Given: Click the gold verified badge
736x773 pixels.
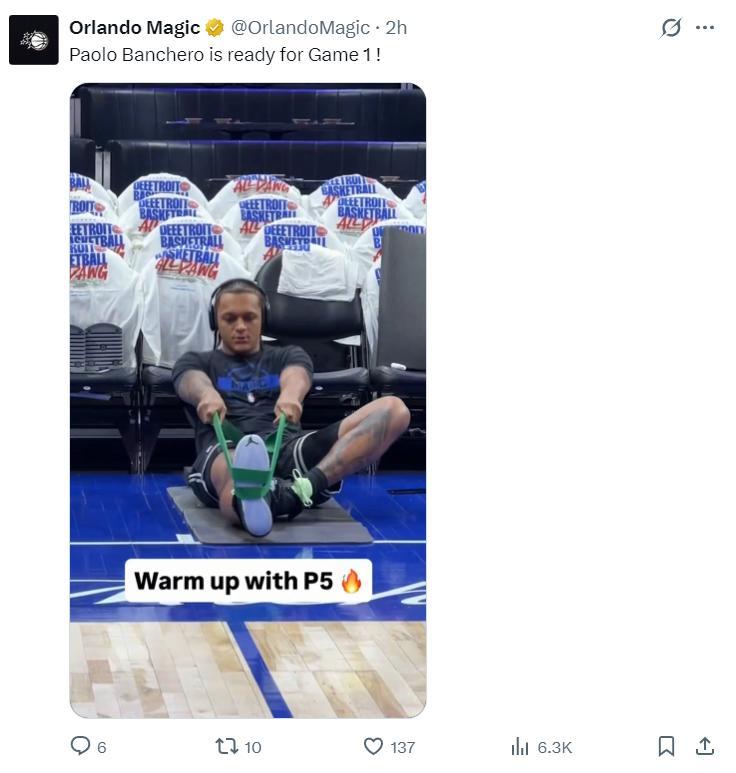Looking at the screenshot, I should (x=215, y=28).
